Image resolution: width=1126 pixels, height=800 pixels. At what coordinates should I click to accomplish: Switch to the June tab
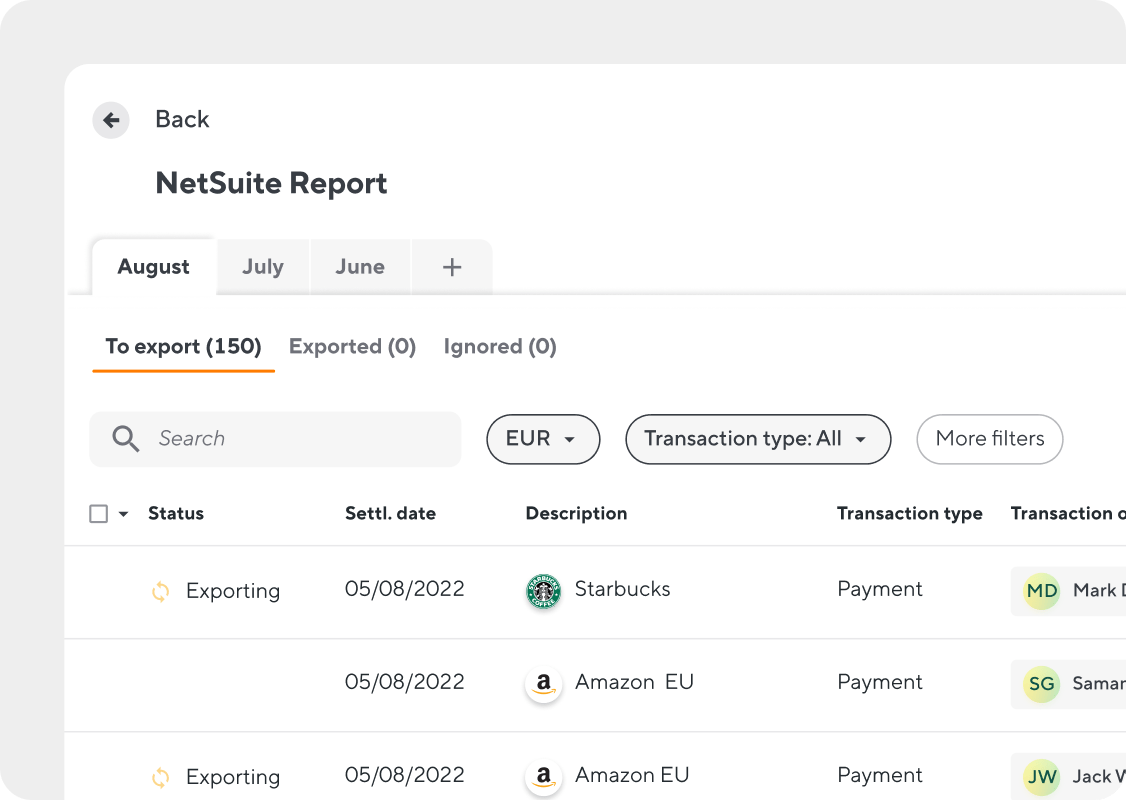point(360,267)
